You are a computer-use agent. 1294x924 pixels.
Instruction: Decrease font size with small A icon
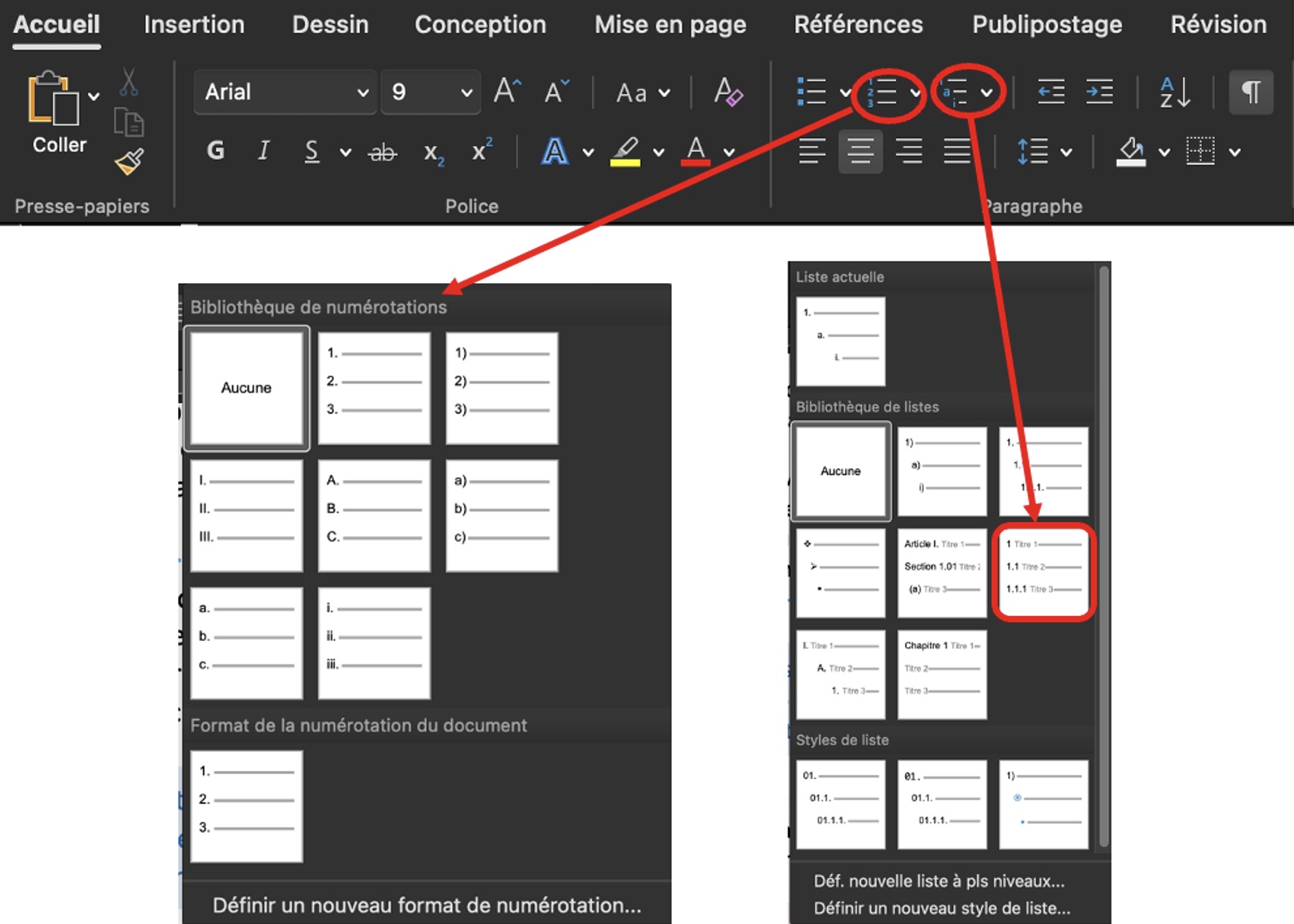click(x=556, y=92)
